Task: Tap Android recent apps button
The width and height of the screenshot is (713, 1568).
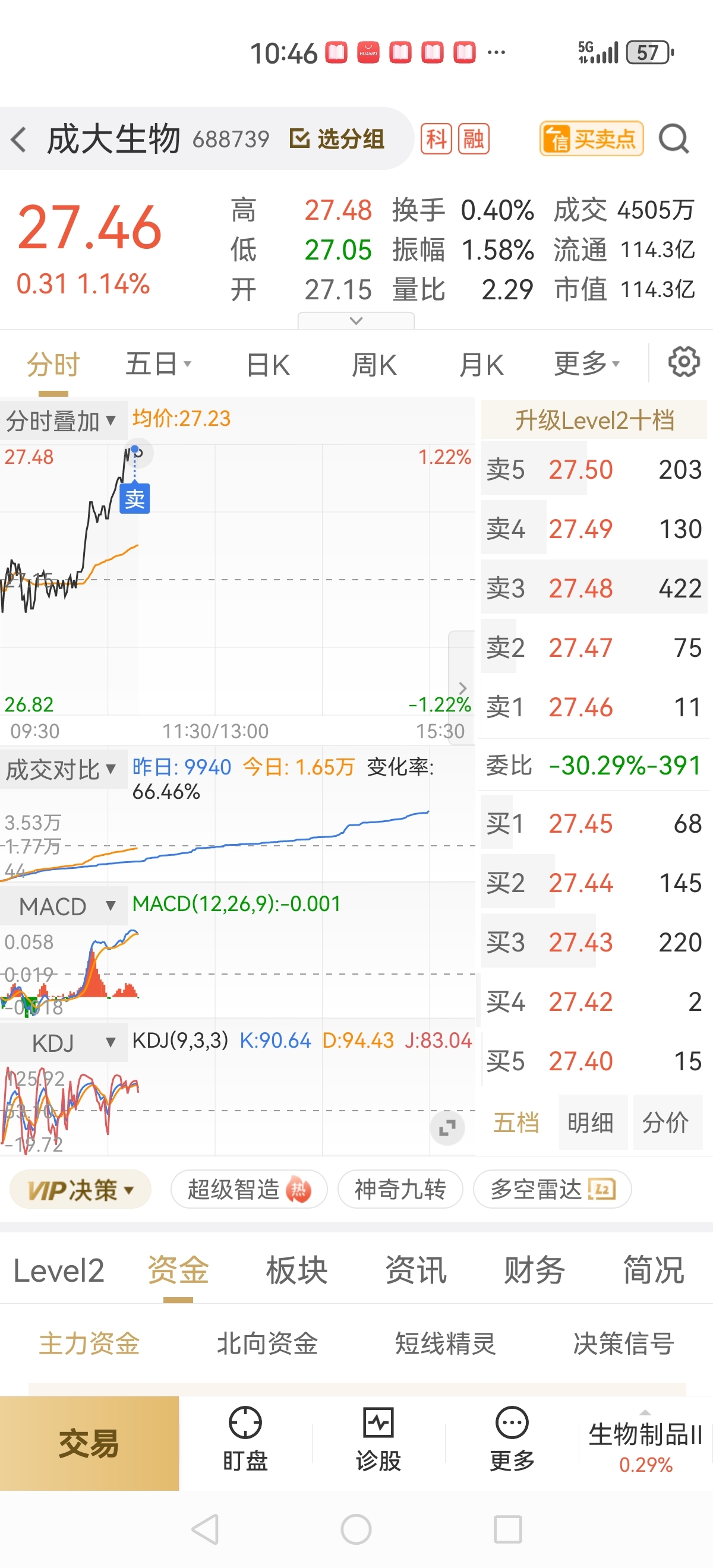Action: (508, 1529)
